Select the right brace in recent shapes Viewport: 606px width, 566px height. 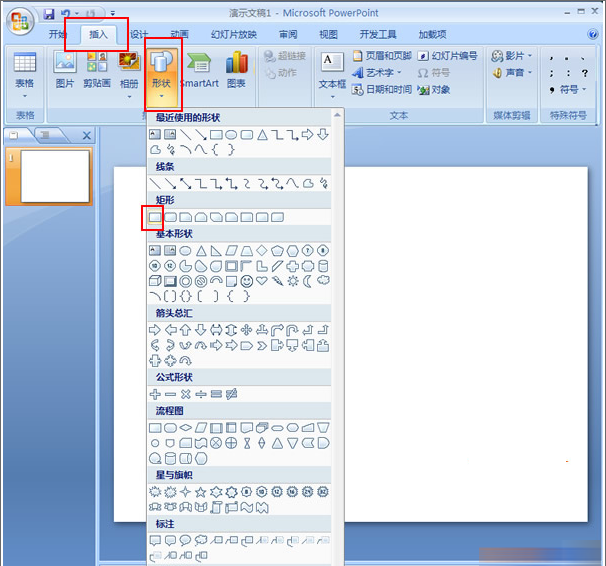click(x=231, y=150)
